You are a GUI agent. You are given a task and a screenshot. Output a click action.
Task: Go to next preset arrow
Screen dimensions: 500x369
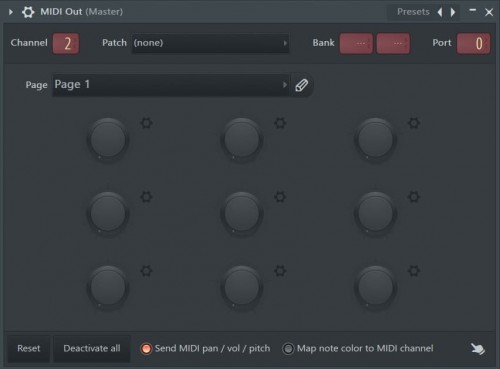click(x=453, y=12)
